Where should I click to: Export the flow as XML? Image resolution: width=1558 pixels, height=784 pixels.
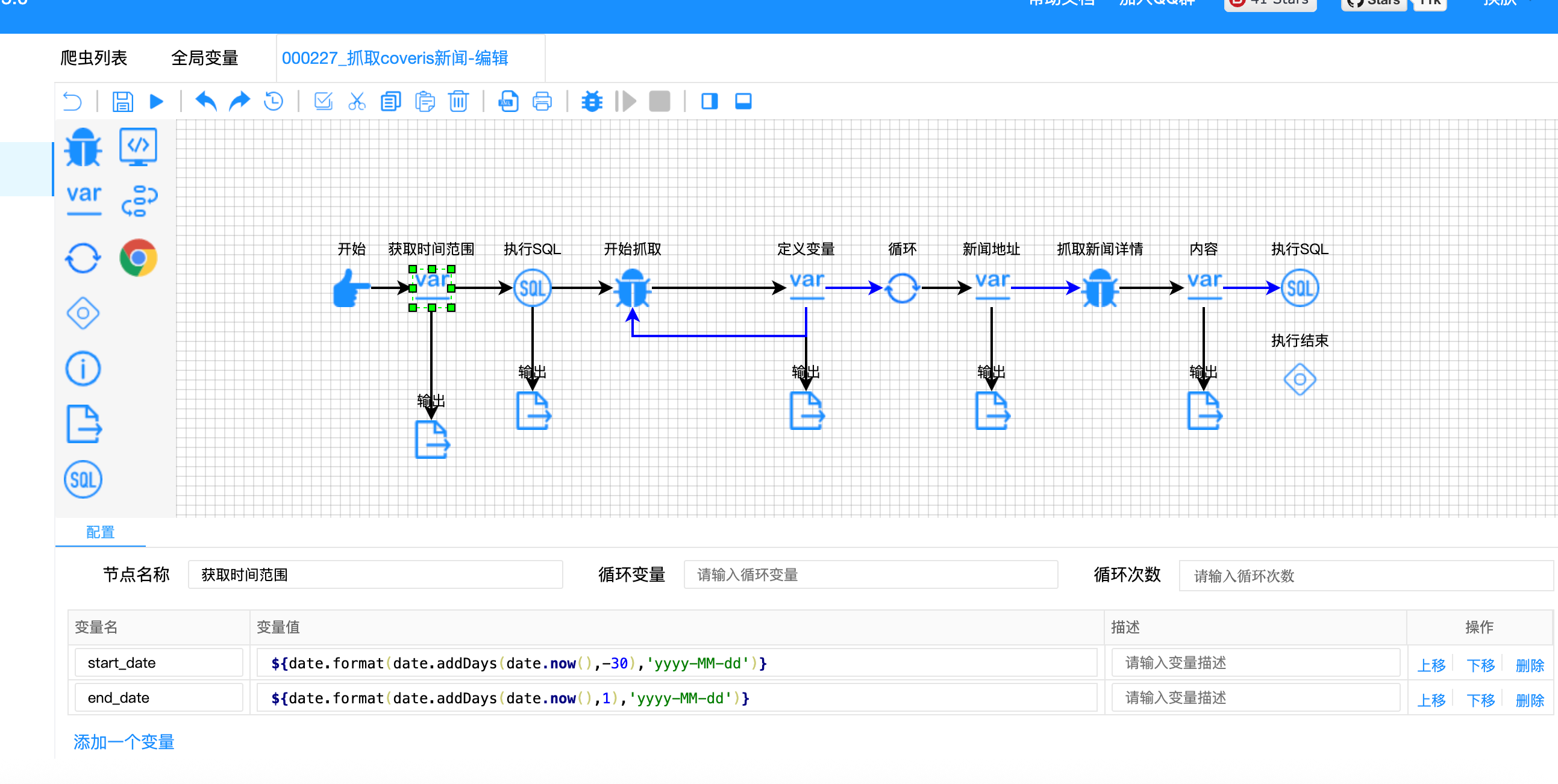pos(508,101)
